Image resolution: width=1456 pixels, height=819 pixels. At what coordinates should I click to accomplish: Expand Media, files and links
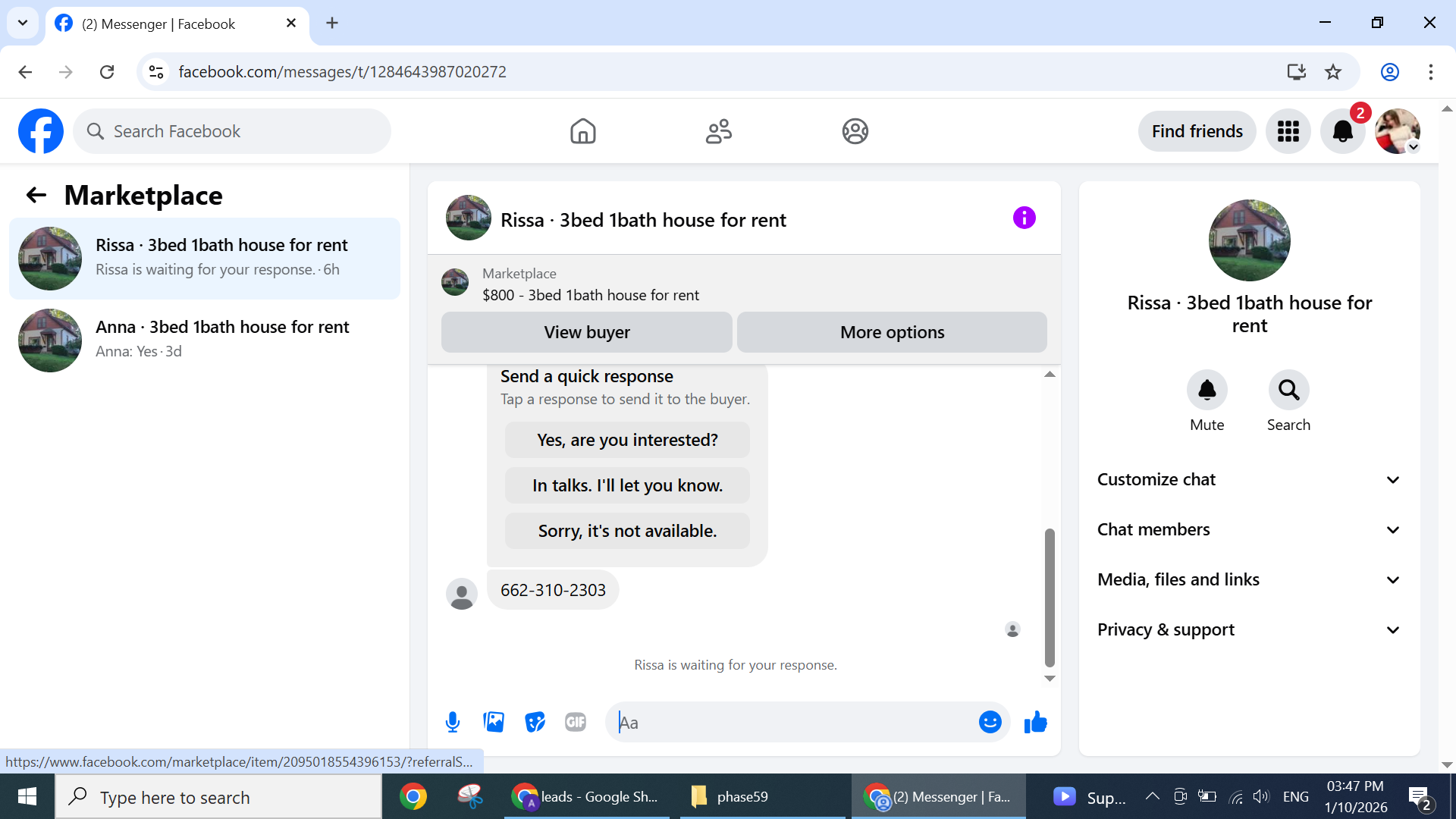pyautogui.click(x=1248, y=579)
